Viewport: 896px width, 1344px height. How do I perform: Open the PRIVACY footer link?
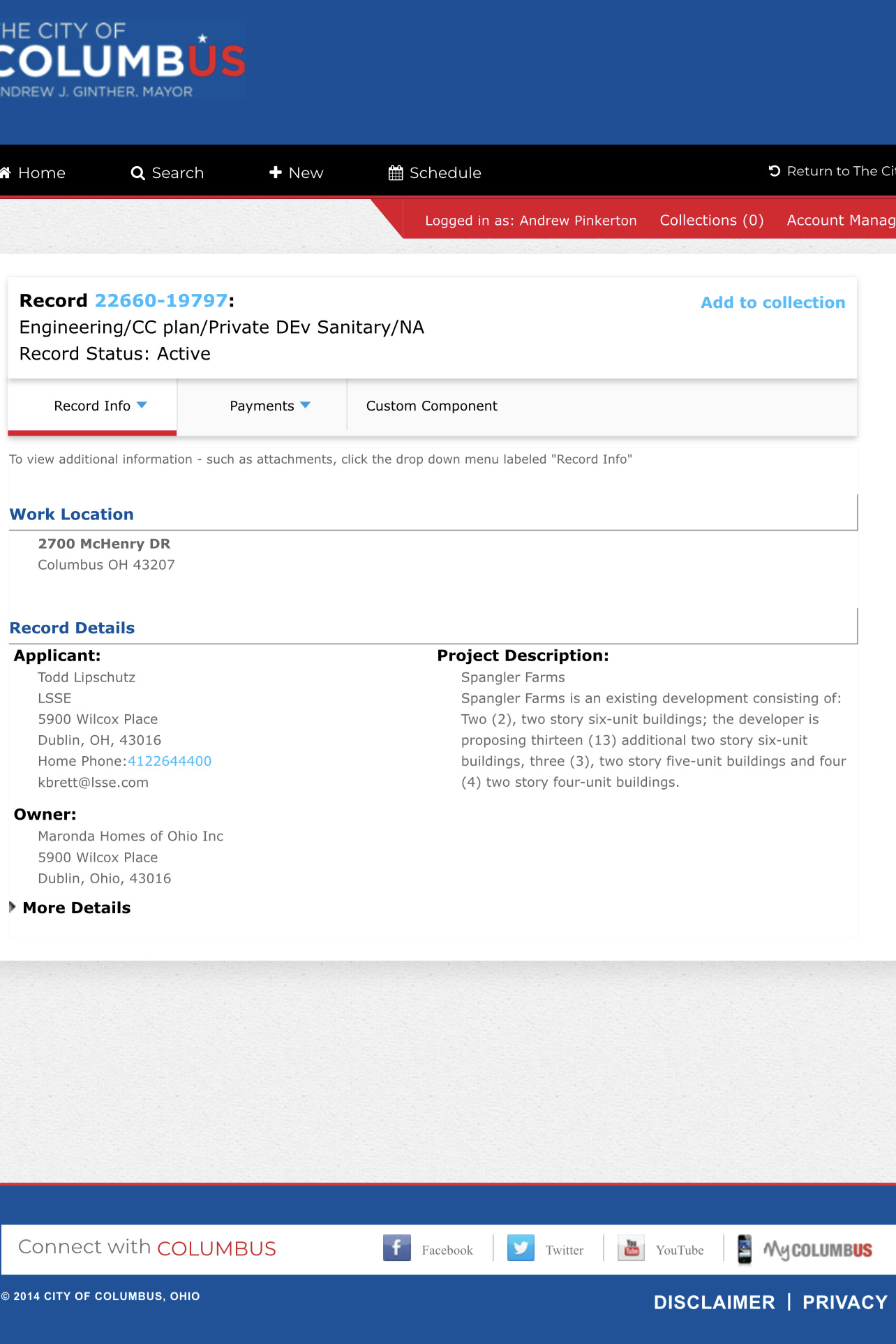pyautogui.click(x=845, y=1302)
